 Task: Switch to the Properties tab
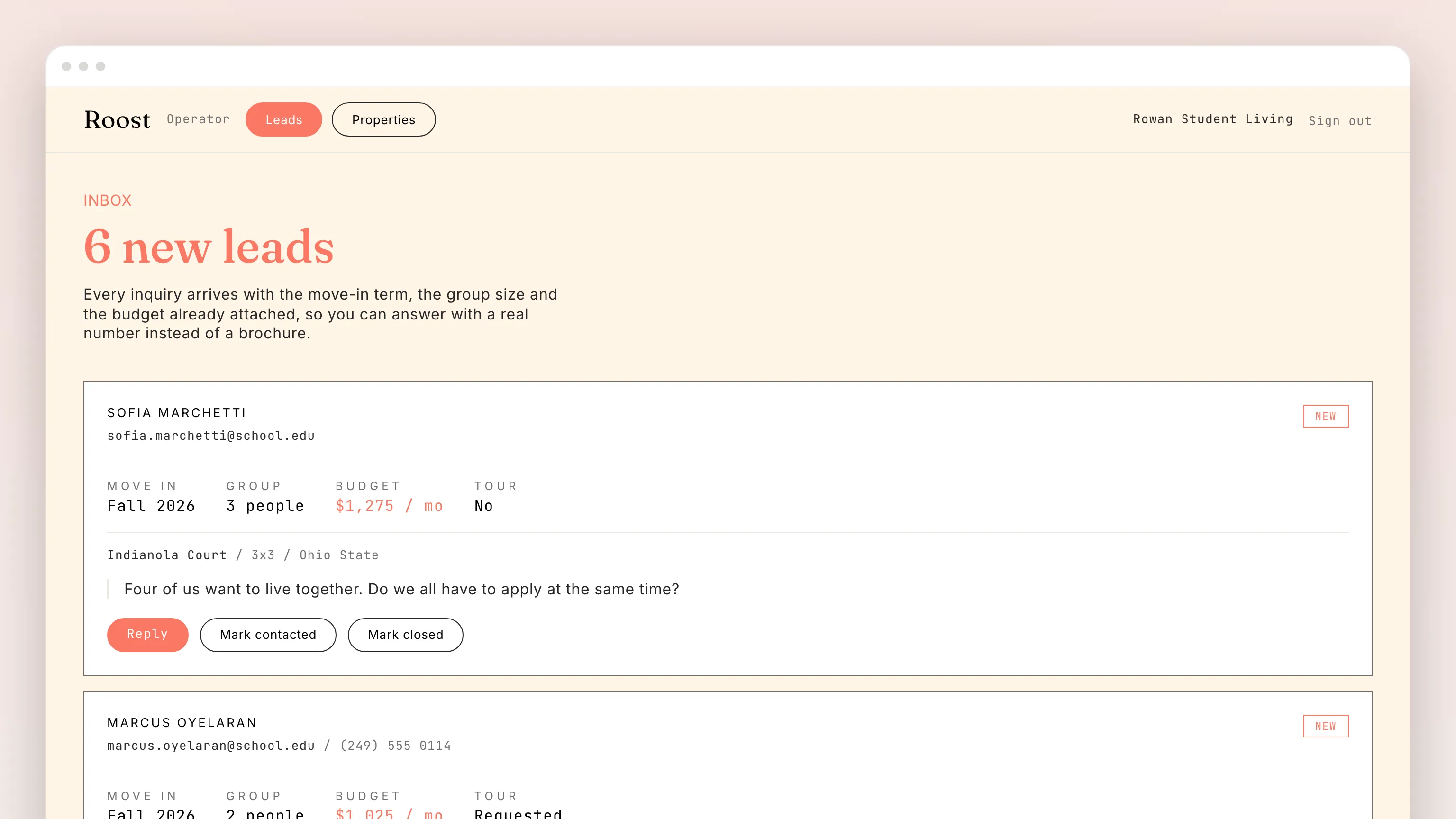click(x=383, y=119)
